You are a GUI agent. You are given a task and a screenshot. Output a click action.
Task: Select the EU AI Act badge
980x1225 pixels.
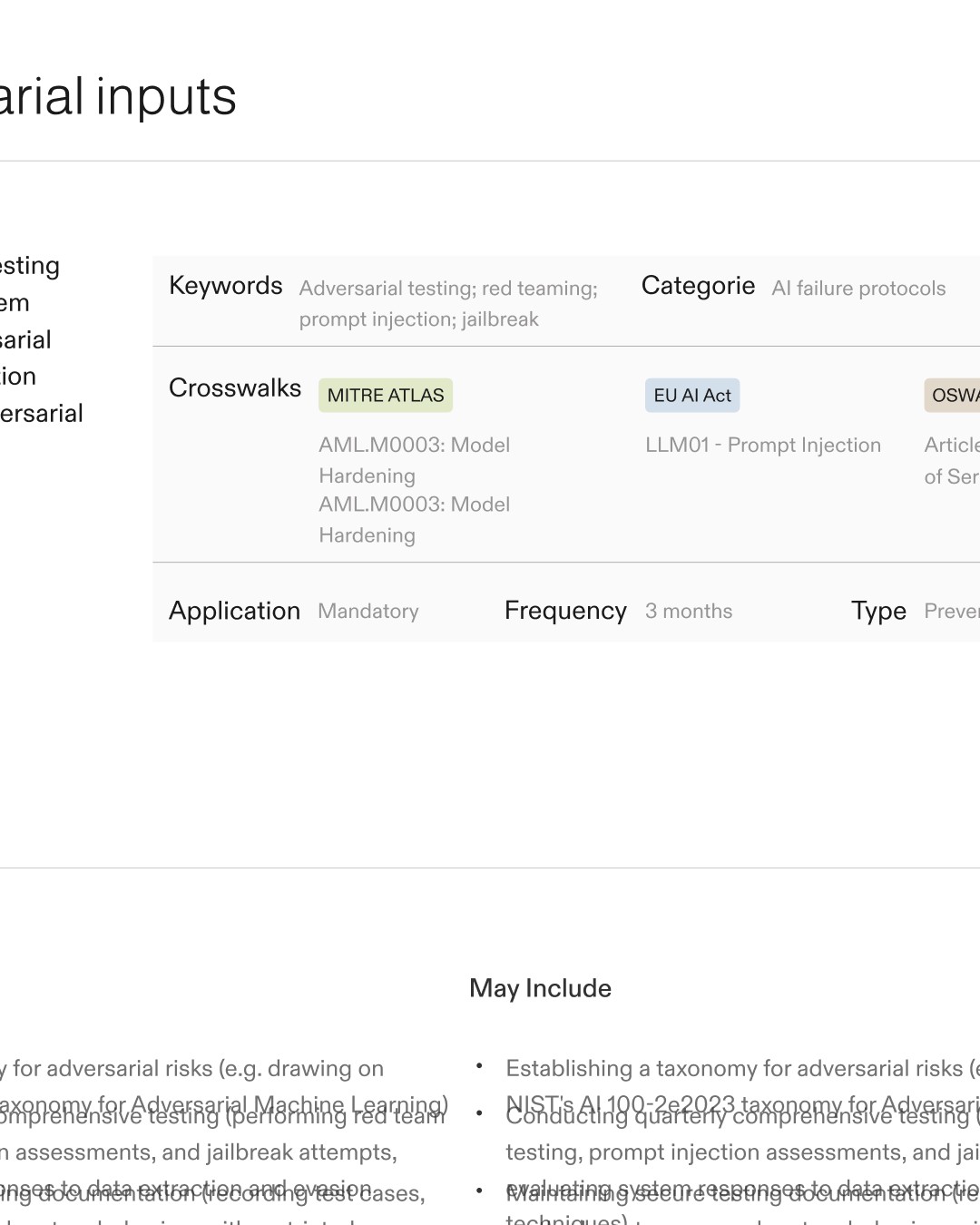tap(692, 396)
